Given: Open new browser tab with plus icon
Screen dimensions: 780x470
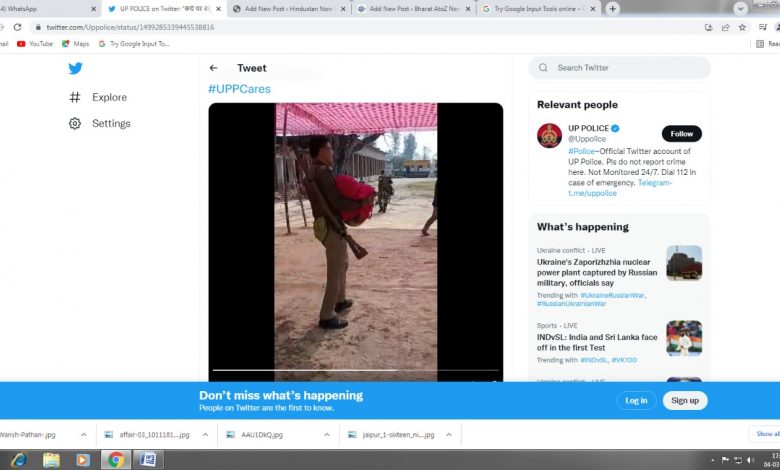Looking at the screenshot, I should pyautogui.click(x=612, y=8).
